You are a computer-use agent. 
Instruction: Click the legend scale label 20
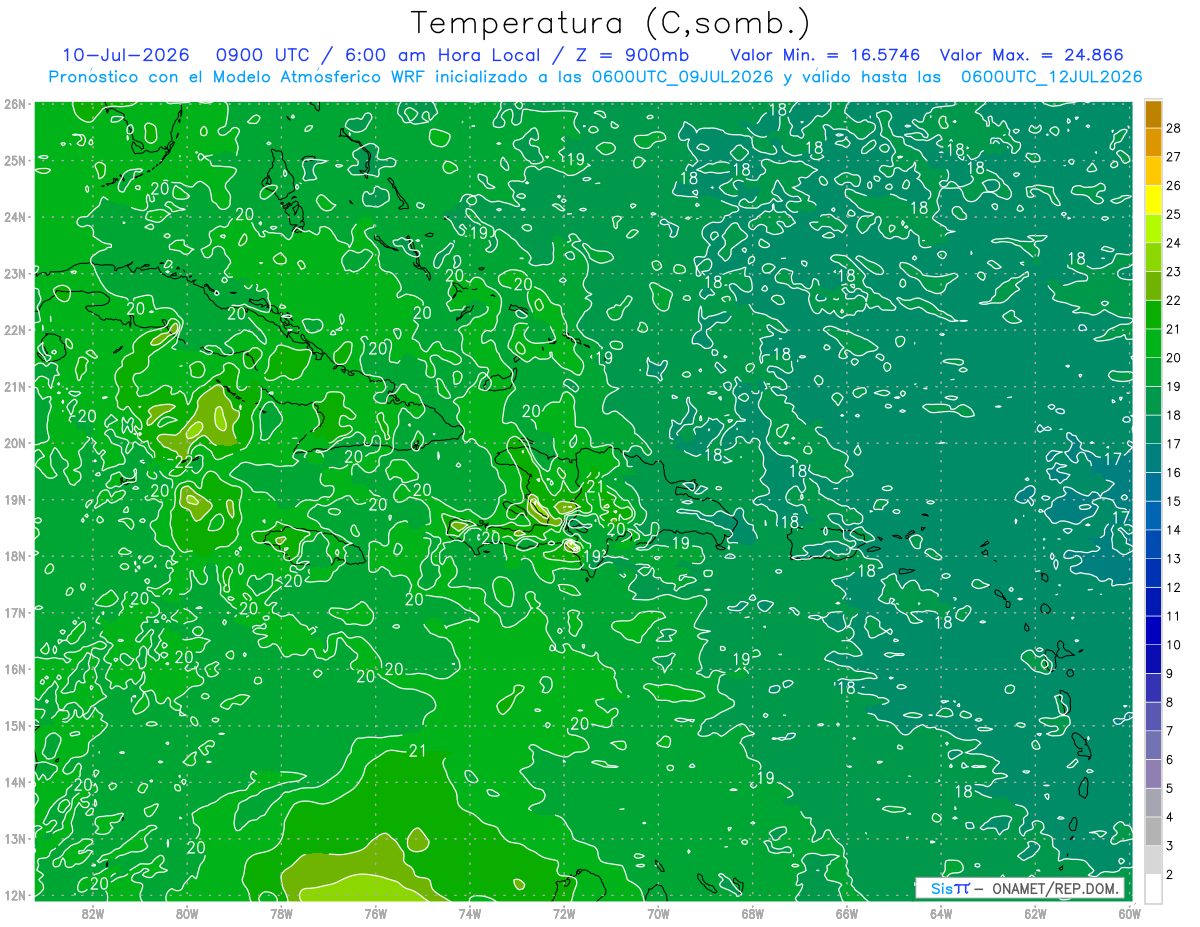pos(1174,358)
